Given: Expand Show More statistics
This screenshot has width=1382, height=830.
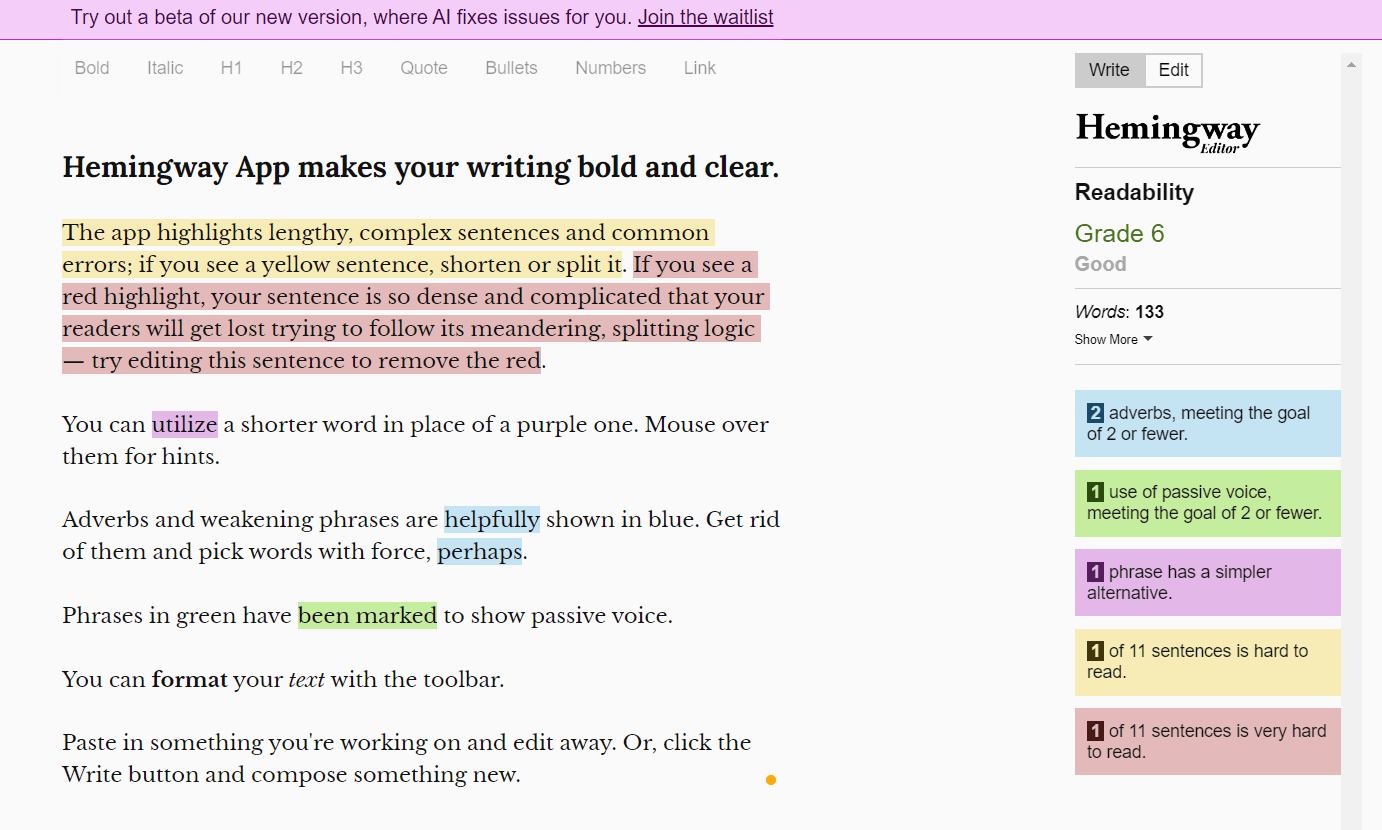Looking at the screenshot, I should coord(1113,339).
